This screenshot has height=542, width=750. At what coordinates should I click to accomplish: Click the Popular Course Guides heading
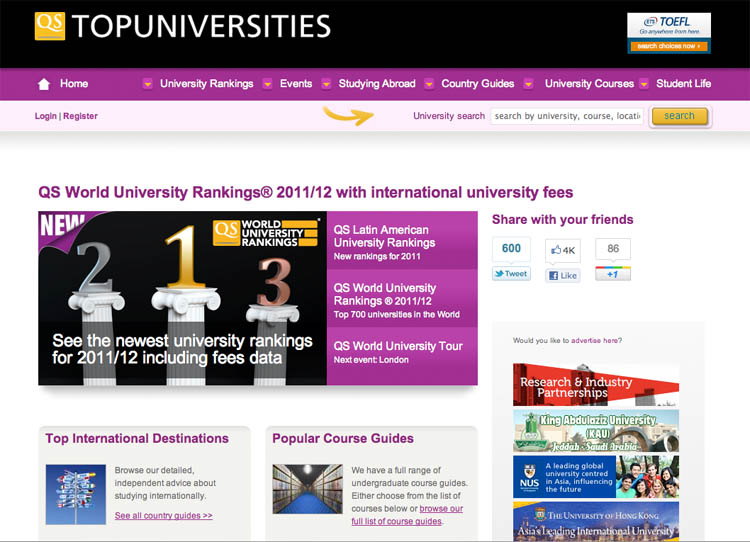343,439
